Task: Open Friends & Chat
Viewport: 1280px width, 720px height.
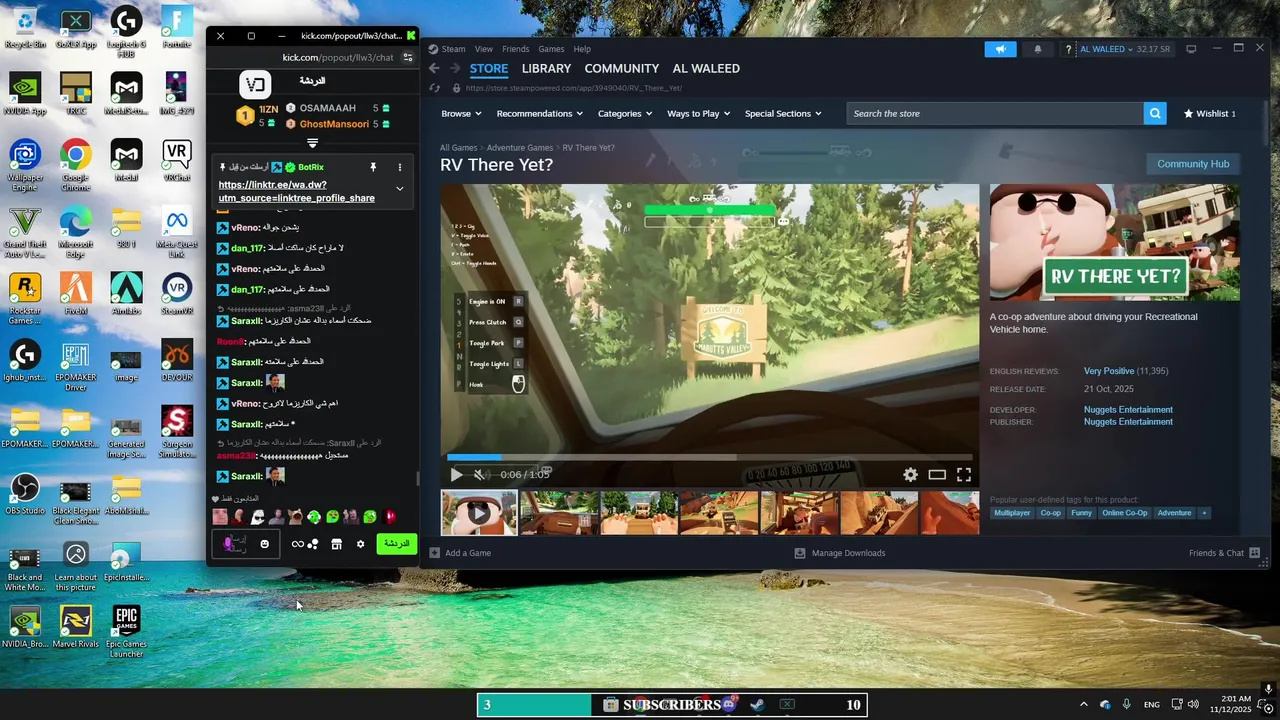Action: click(x=1224, y=553)
